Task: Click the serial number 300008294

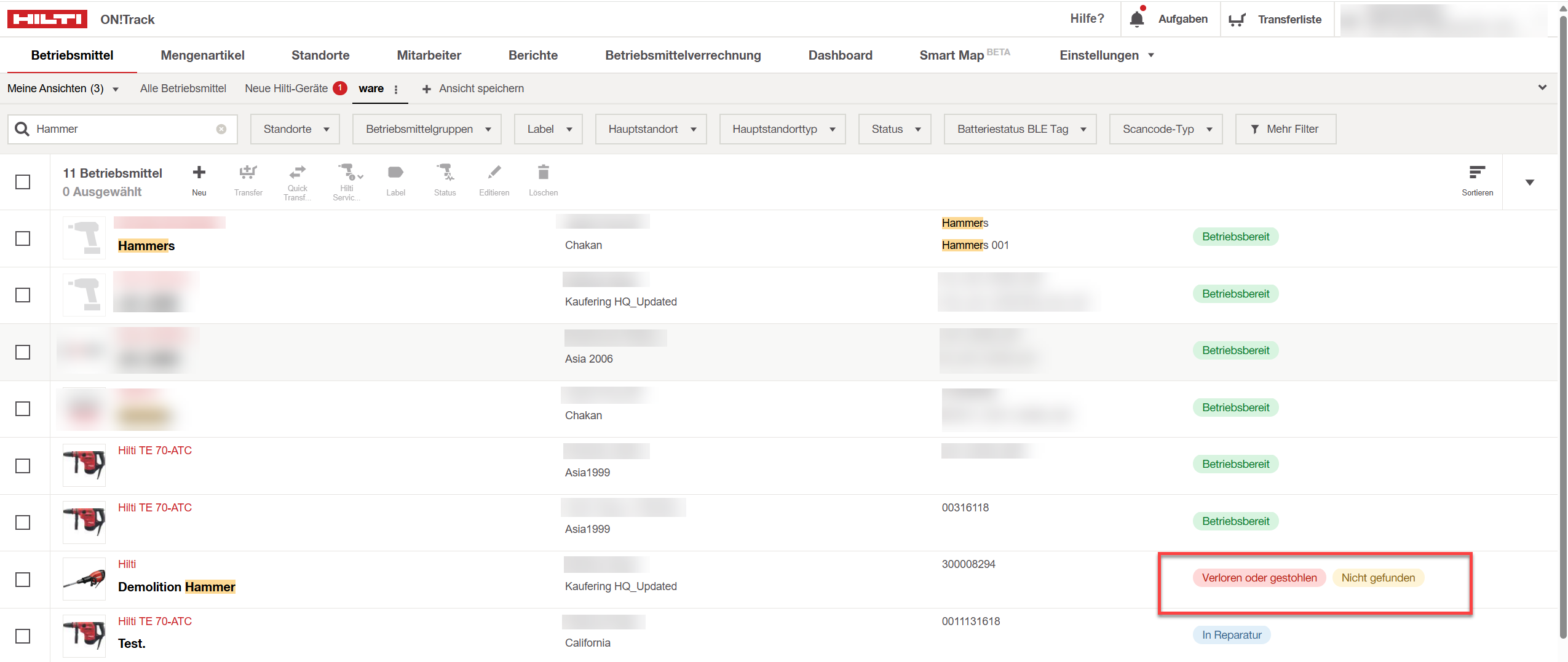Action: tap(968, 564)
